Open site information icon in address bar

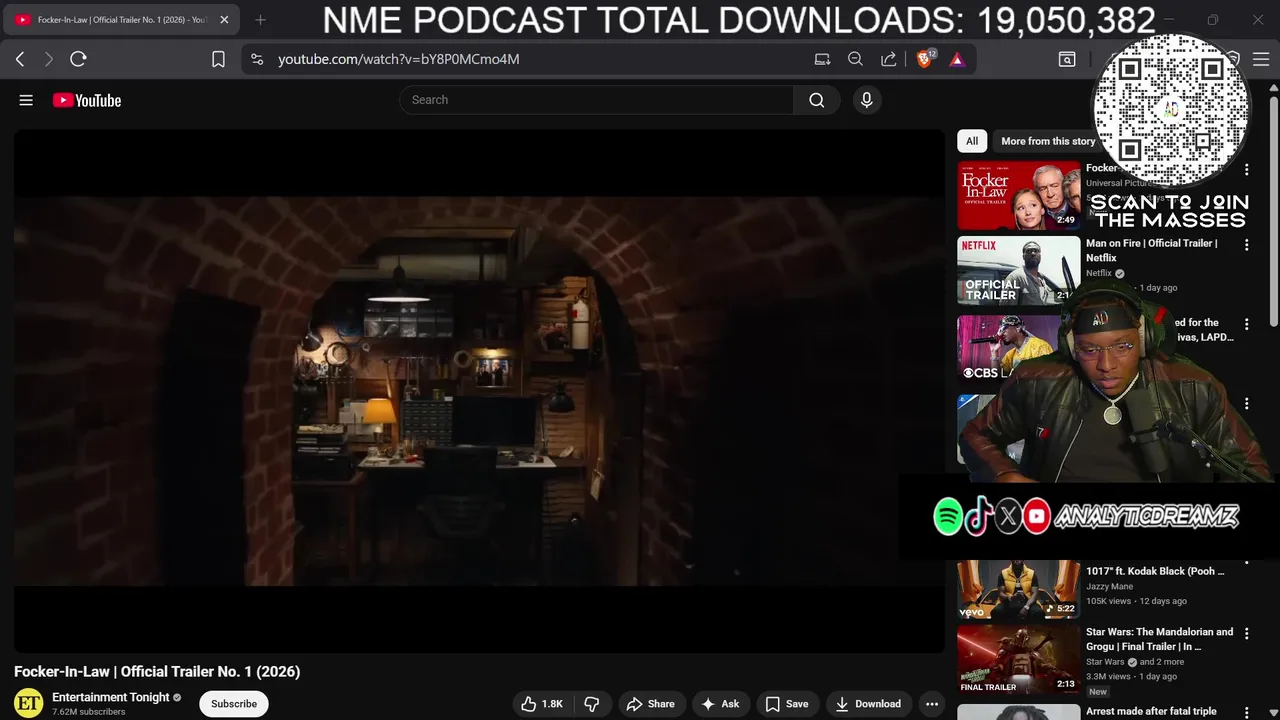click(x=257, y=59)
